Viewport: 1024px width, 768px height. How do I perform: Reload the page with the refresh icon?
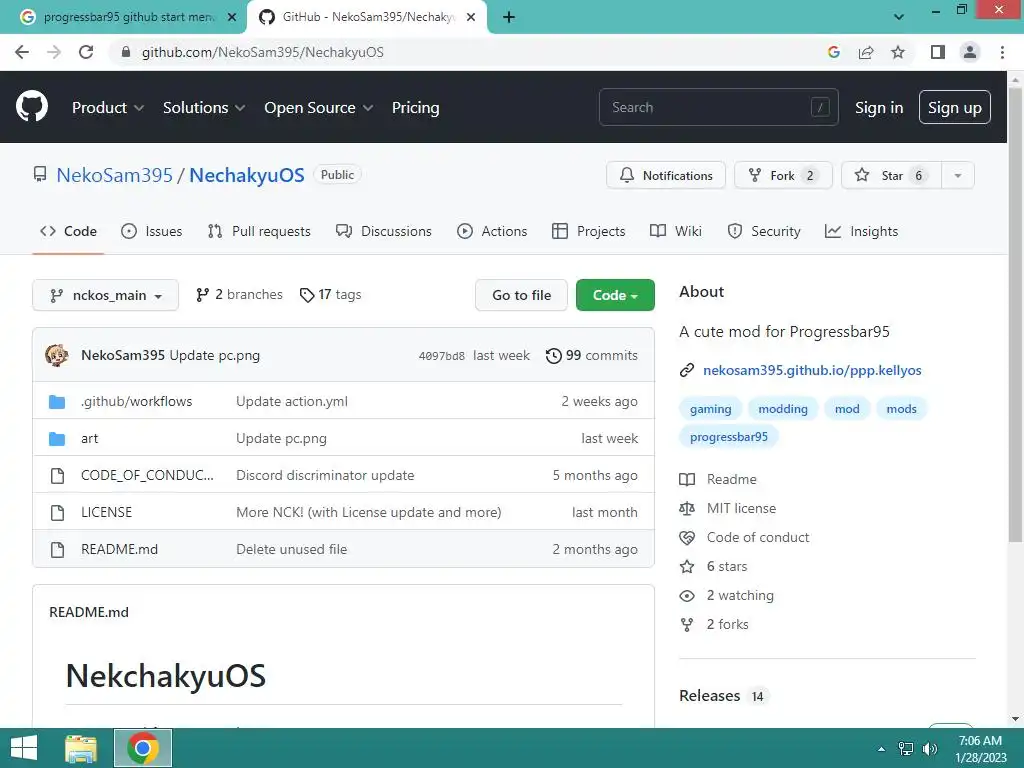(86, 52)
